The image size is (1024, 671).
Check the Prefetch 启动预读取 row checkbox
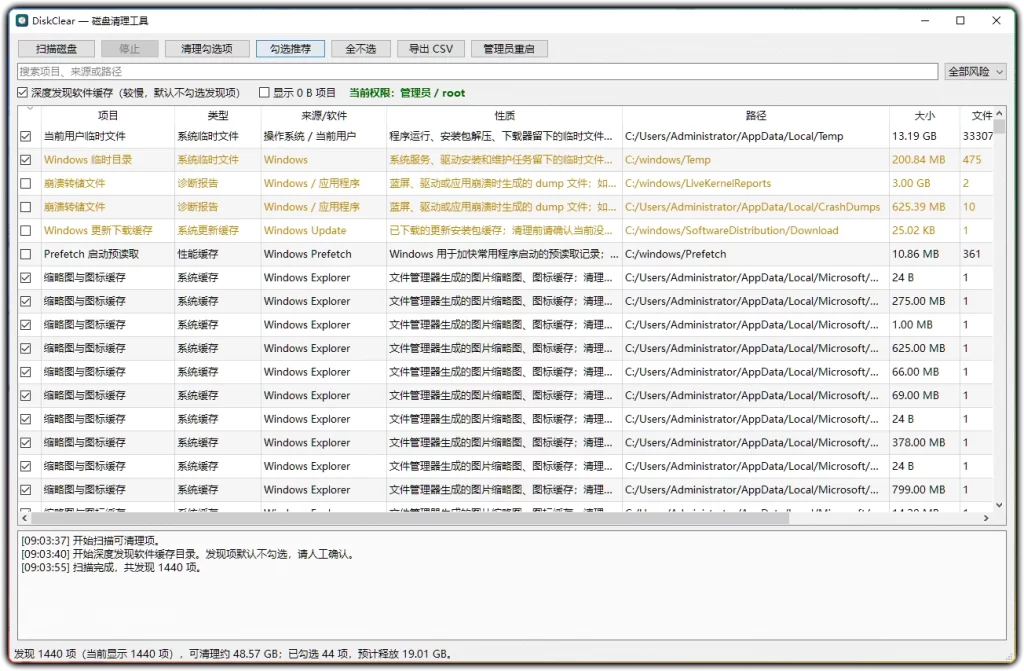tap(25, 254)
